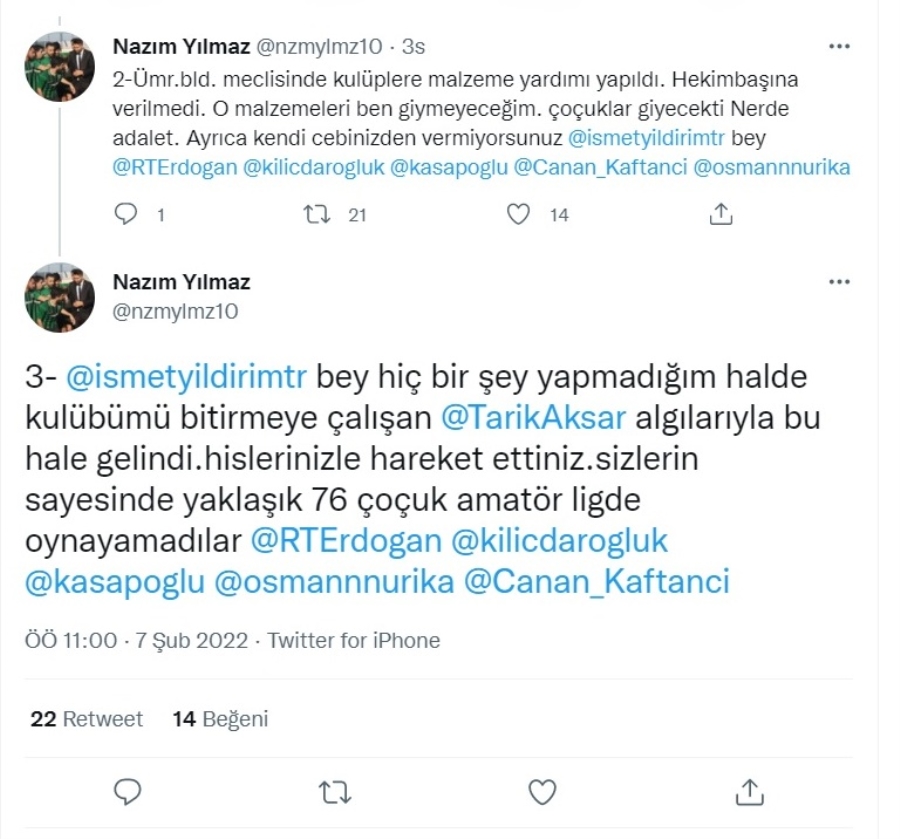Open more options menu on first tweet
The width and height of the screenshot is (900, 839).
(839, 46)
